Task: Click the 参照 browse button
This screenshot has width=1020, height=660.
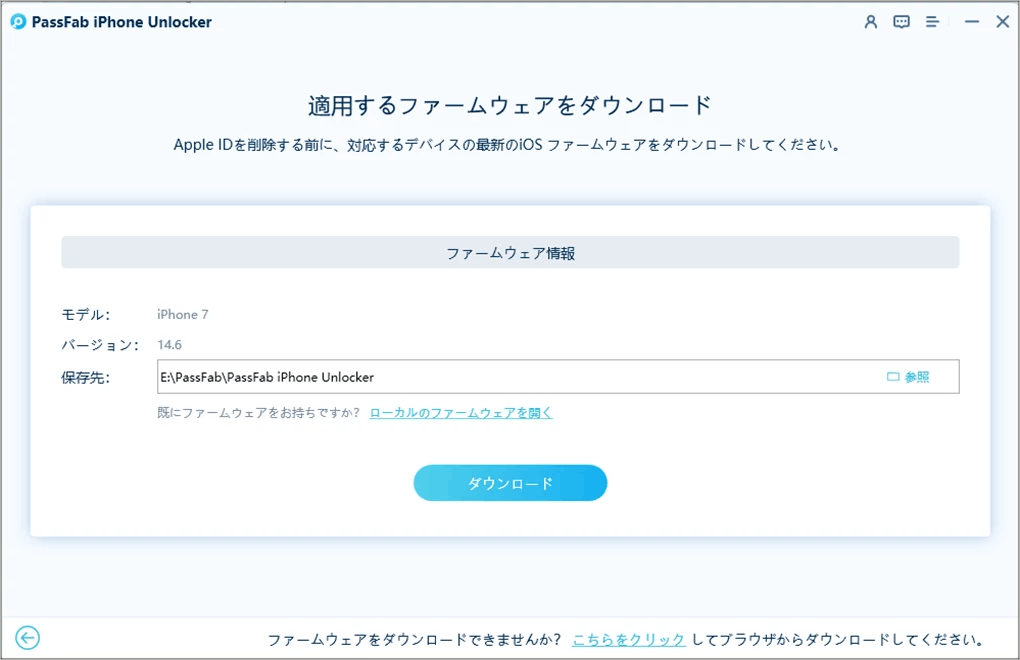Action: tap(908, 377)
